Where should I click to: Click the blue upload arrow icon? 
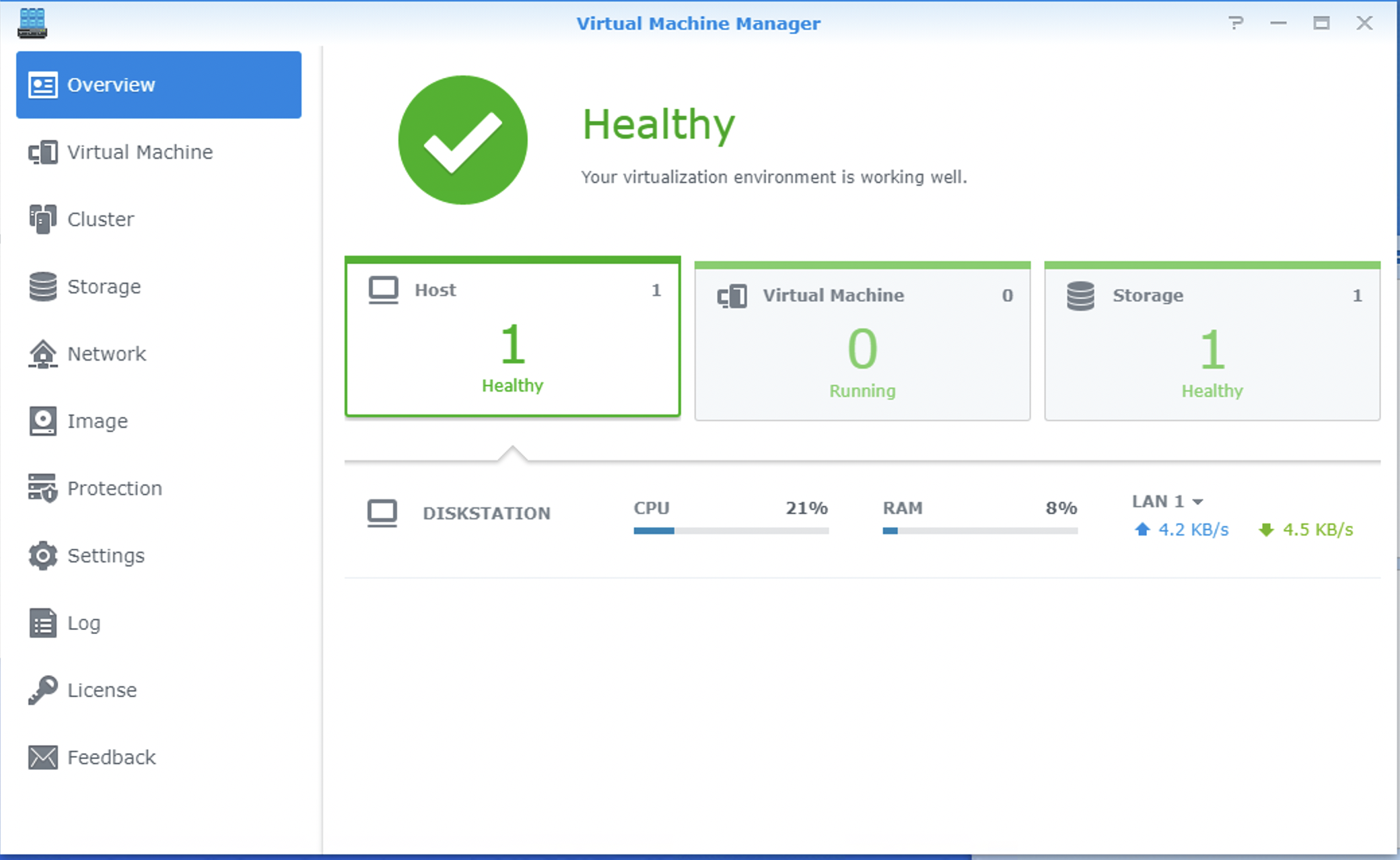pyautogui.click(x=1142, y=530)
